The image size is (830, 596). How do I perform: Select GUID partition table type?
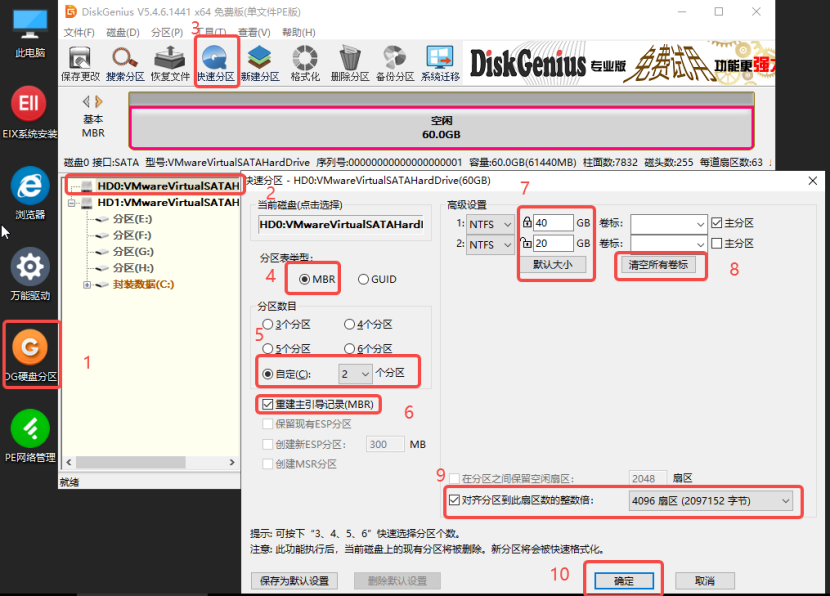[x=377, y=279]
